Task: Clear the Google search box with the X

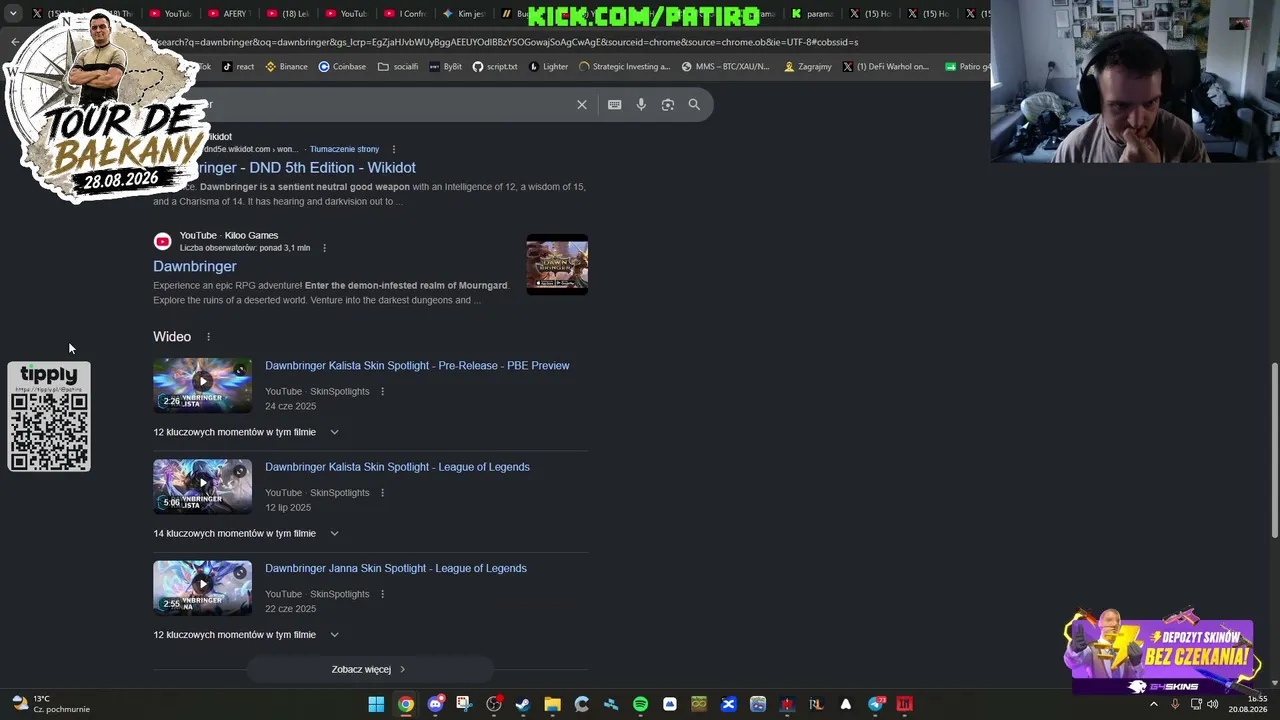Action: tap(581, 104)
